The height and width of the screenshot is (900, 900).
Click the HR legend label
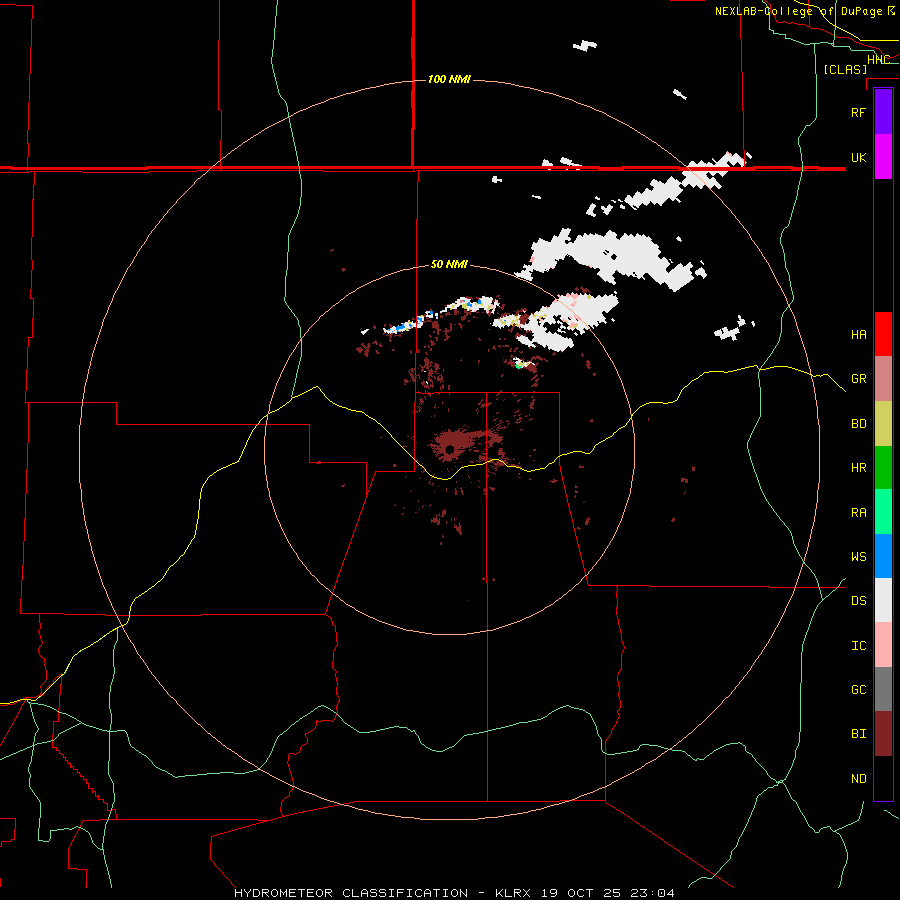pos(858,468)
